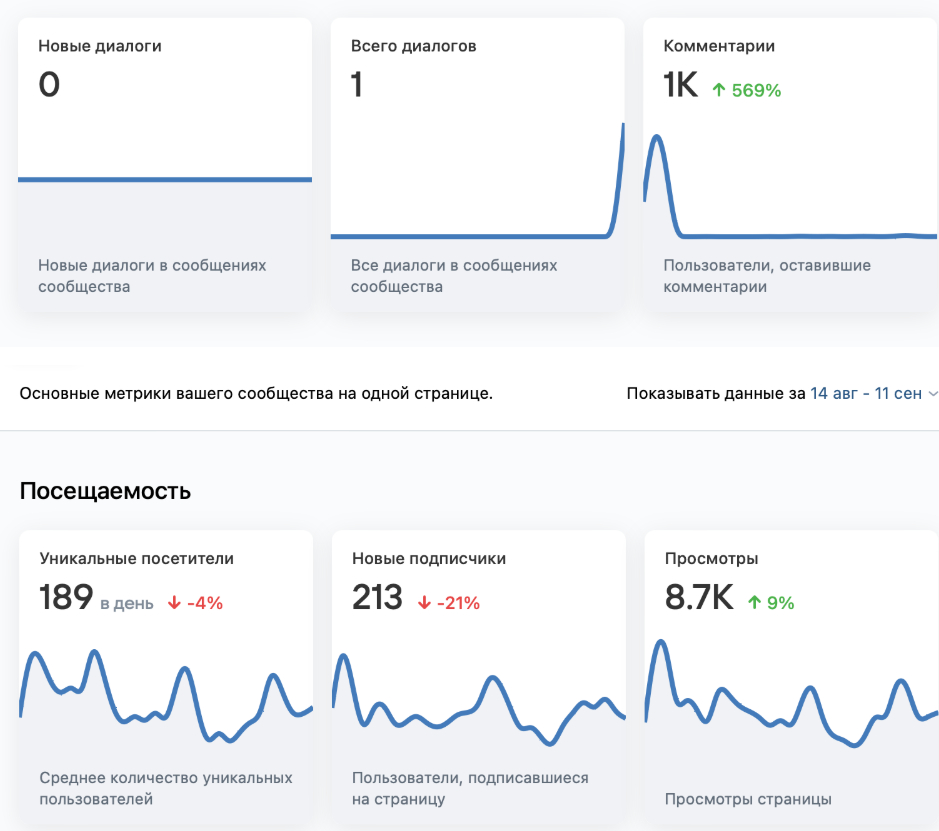The height and width of the screenshot is (831, 939).
Task: Open the Новые подписчики card title
Action: [428, 558]
